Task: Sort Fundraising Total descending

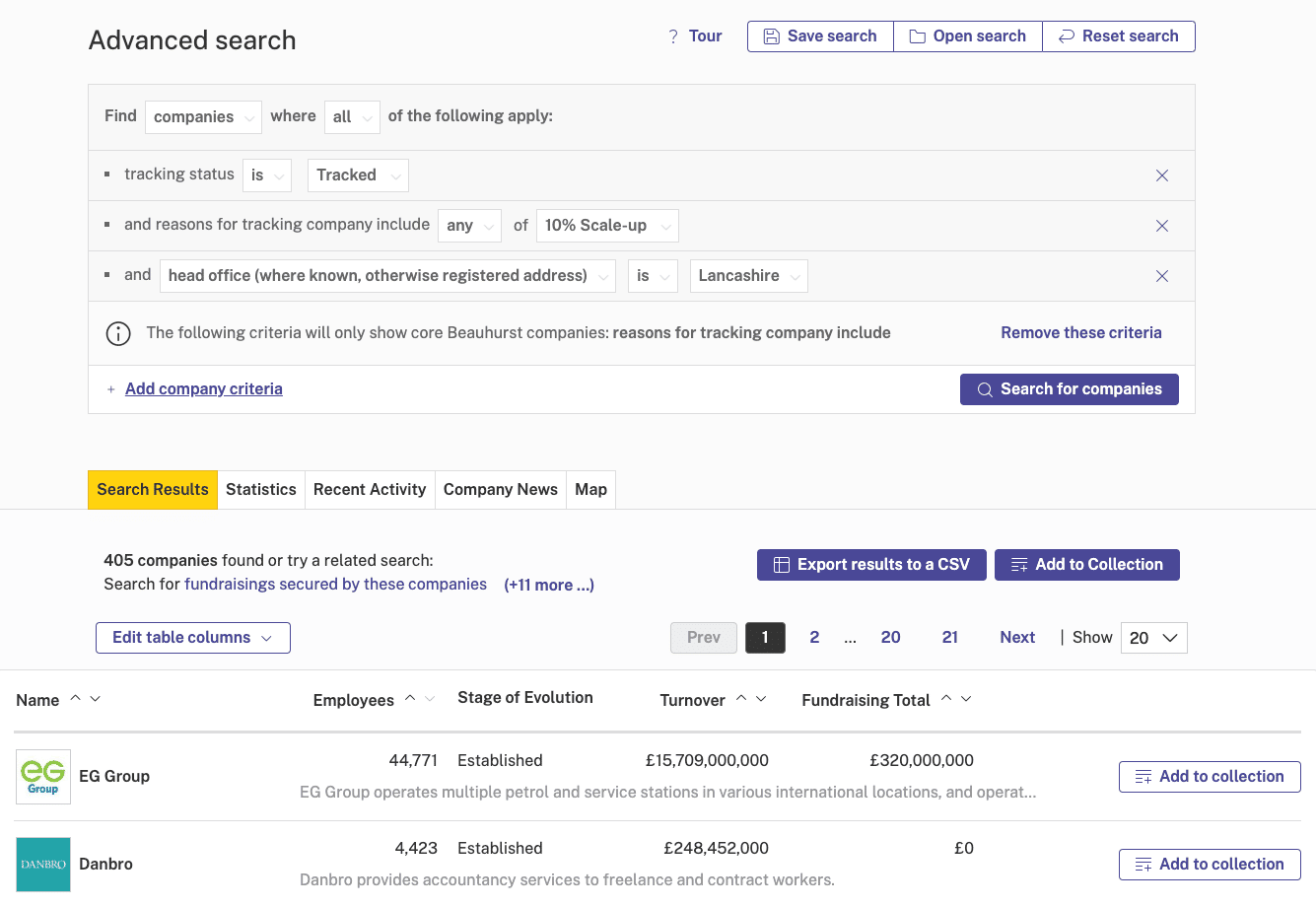Action: click(x=966, y=699)
